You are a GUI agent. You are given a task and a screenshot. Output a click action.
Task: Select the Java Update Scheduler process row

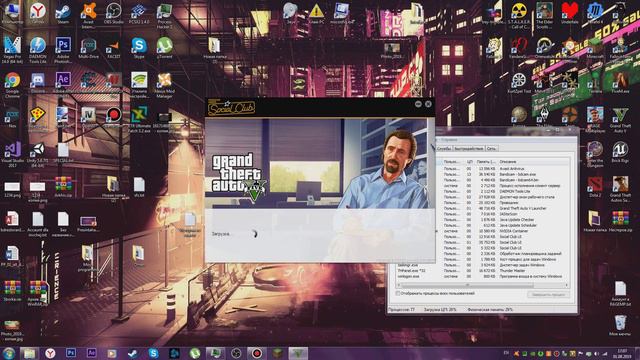click(x=502, y=225)
